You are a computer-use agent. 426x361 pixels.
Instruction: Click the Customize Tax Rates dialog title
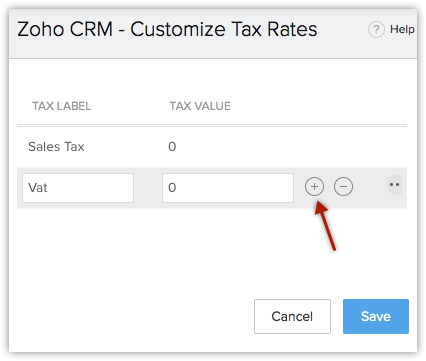tap(167, 29)
